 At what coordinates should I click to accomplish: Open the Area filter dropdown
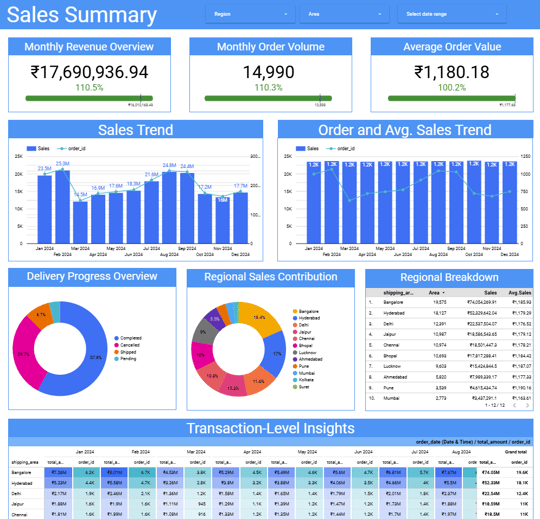pos(344,14)
